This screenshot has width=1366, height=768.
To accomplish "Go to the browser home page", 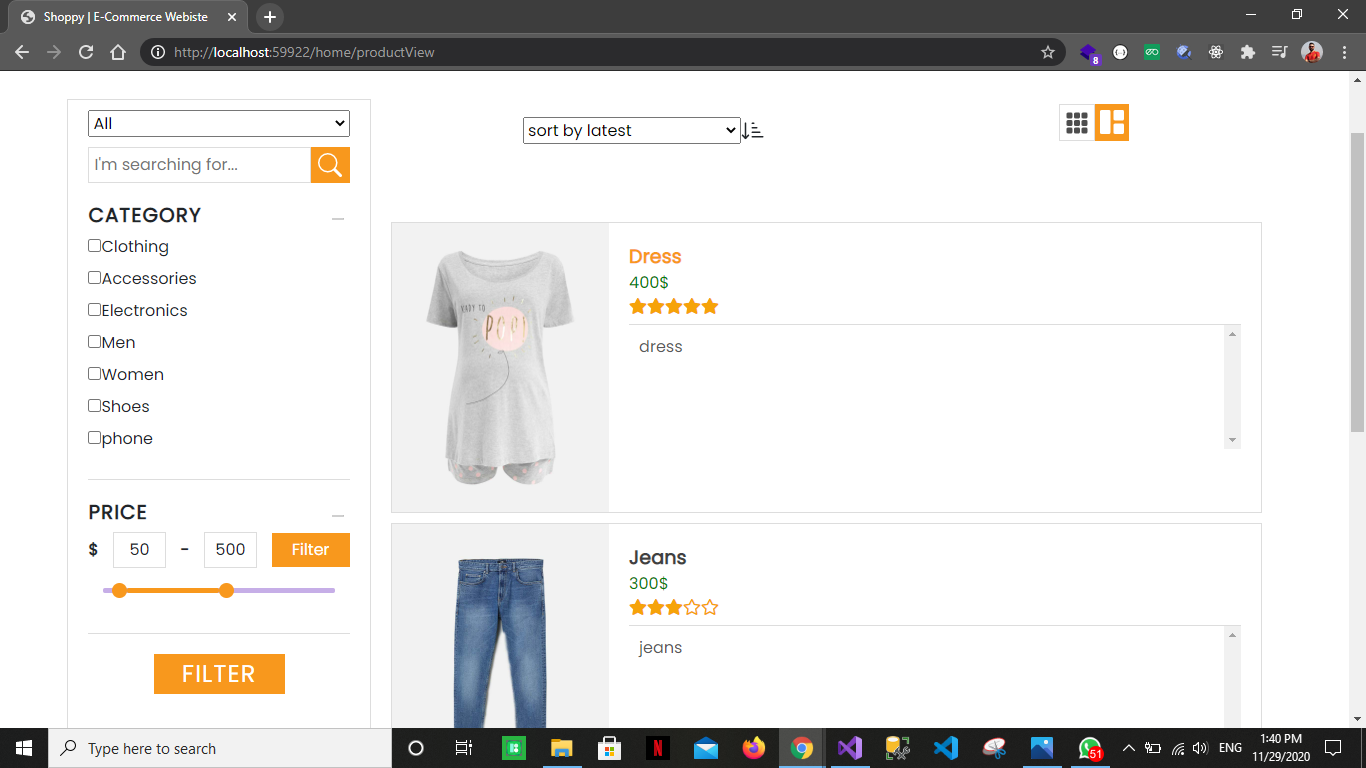I will (x=118, y=52).
